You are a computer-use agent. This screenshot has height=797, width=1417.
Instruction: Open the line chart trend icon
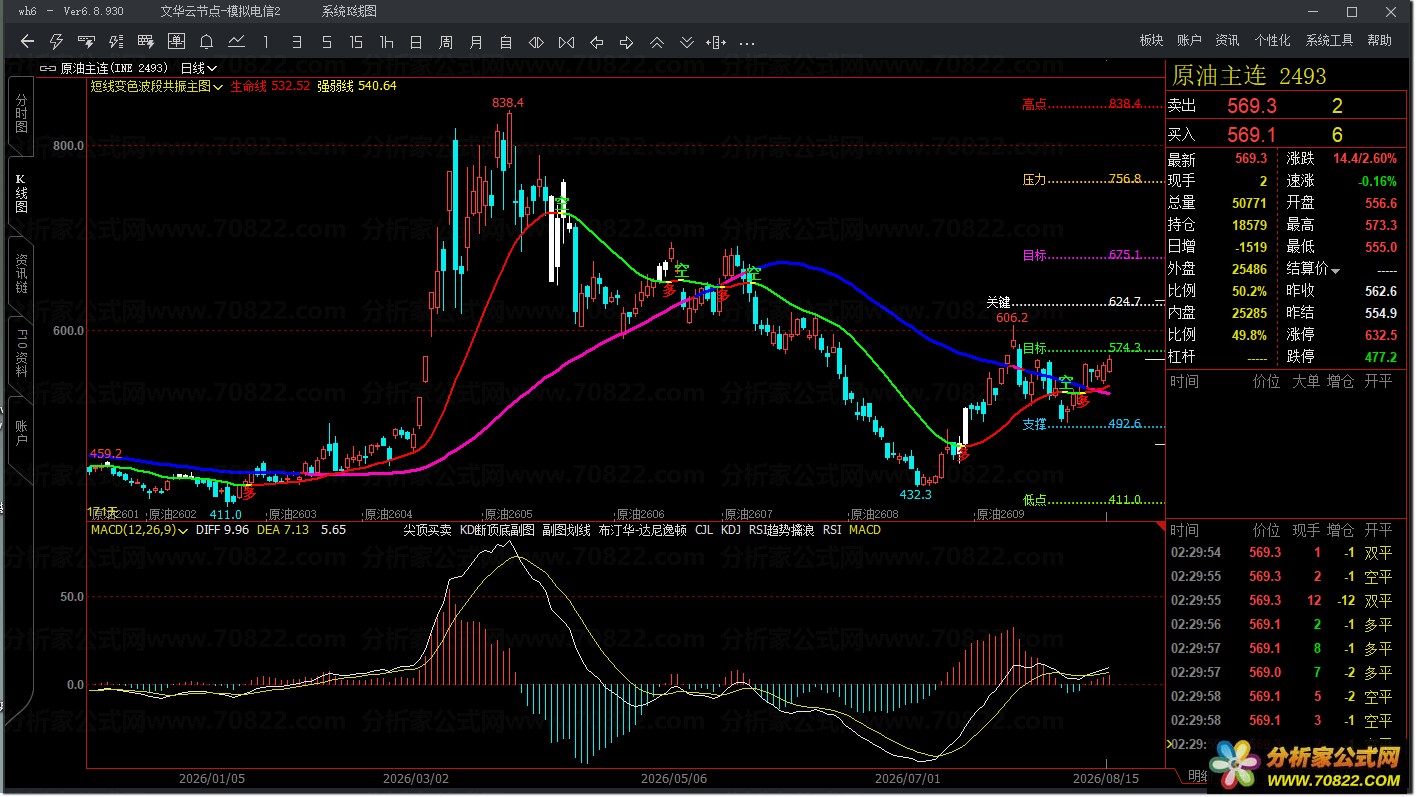236,42
